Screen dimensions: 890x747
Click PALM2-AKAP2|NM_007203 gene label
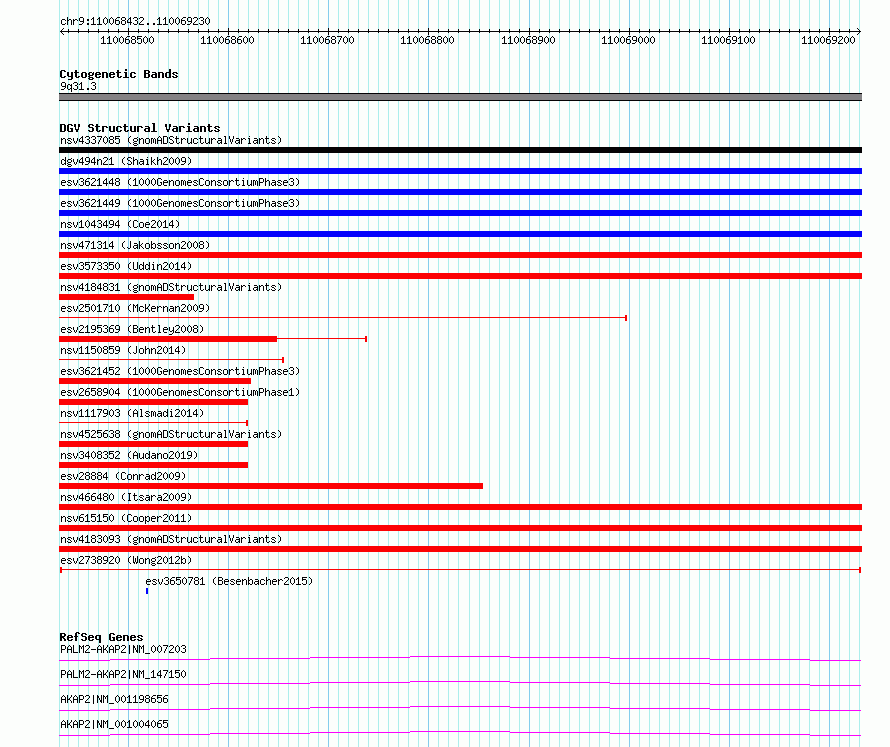[123, 649]
